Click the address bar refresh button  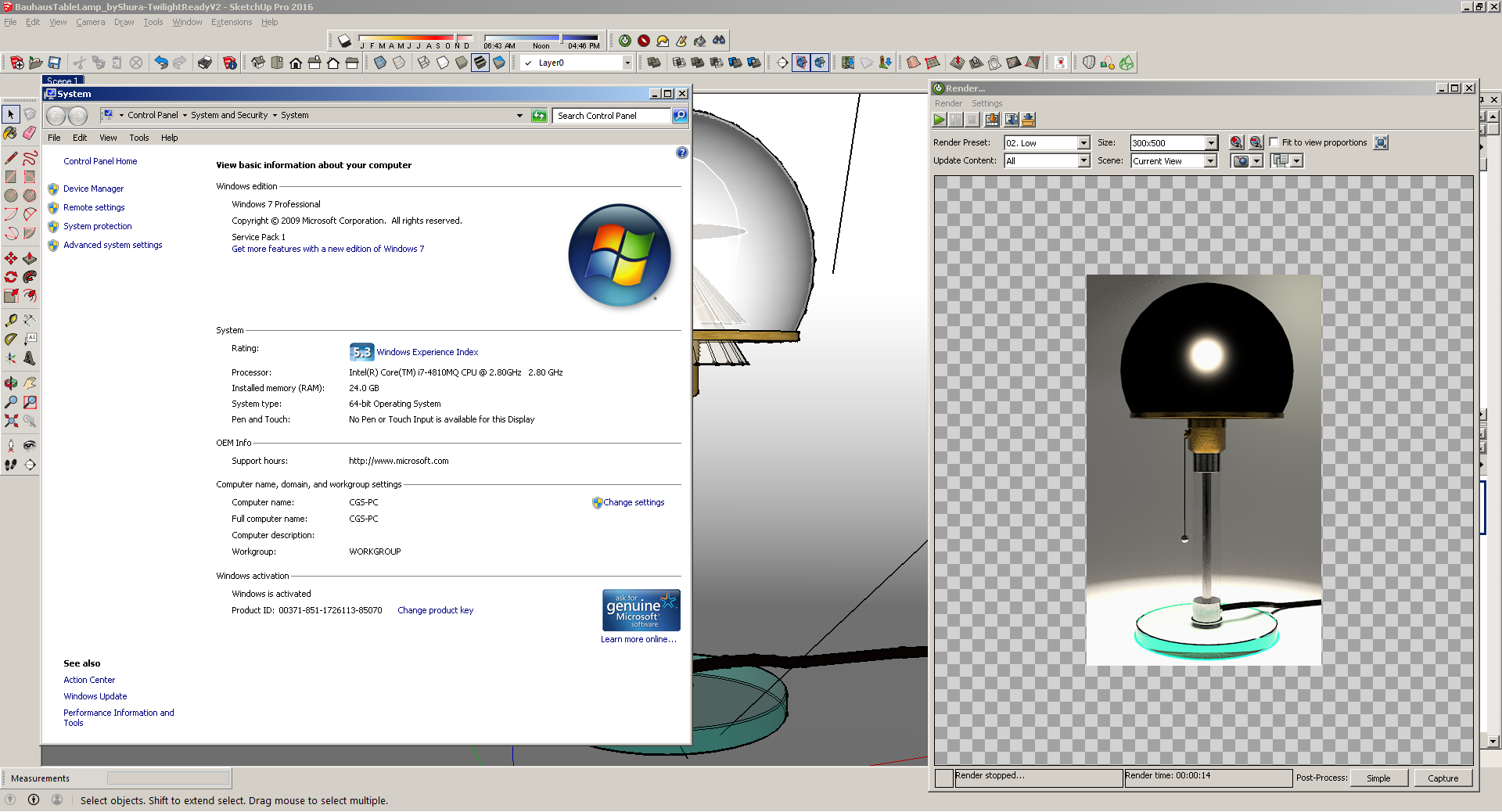coord(539,116)
